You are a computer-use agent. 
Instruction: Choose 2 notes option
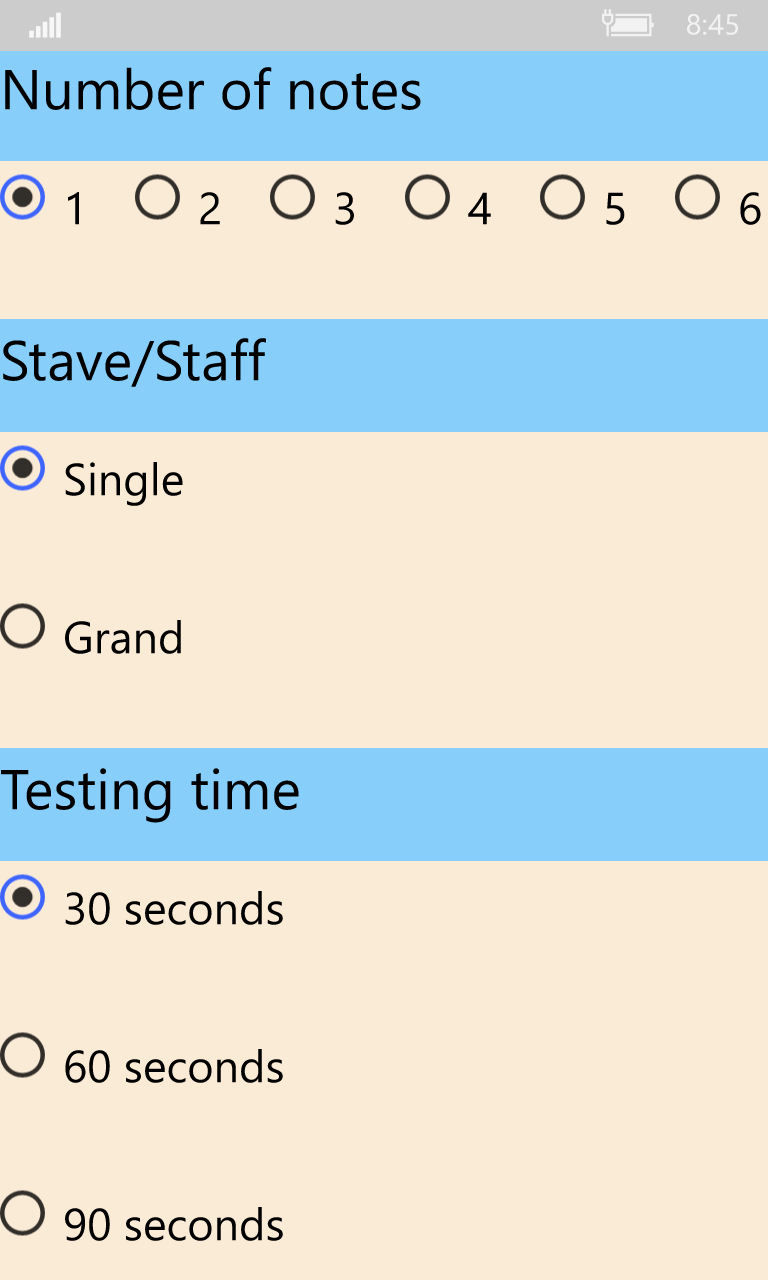tap(157, 197)
